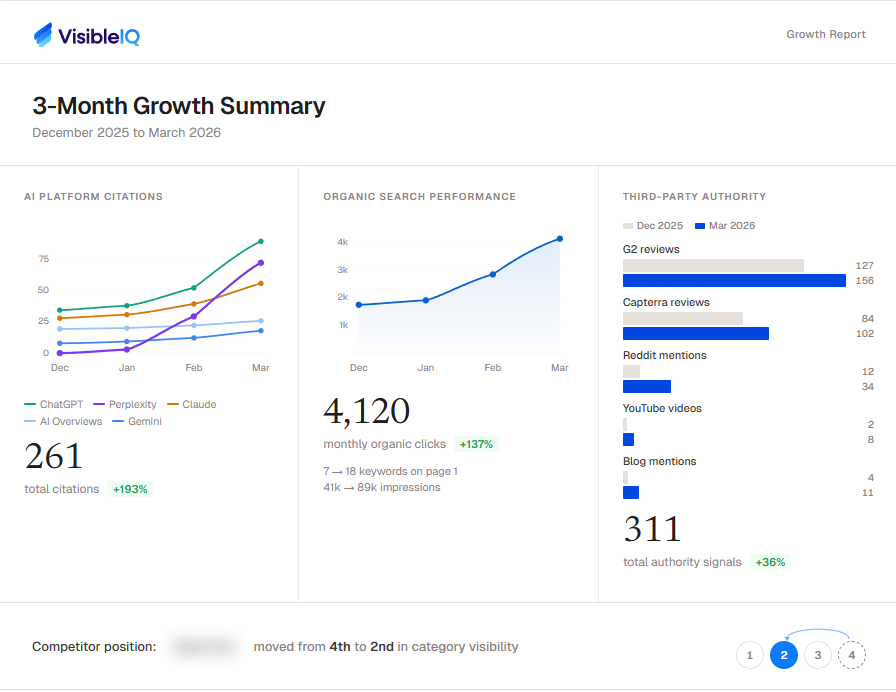Click the AI Platform Citations heading

pos(93,197)
